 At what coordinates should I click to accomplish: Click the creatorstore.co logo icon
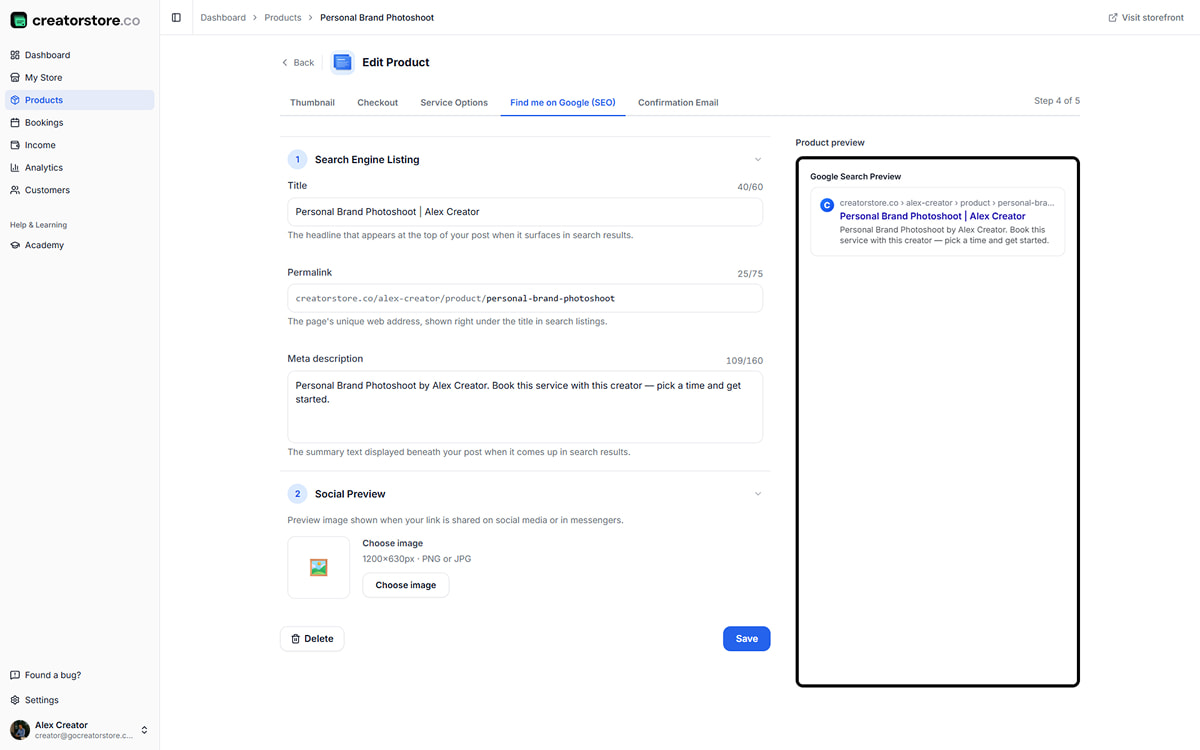19,20
